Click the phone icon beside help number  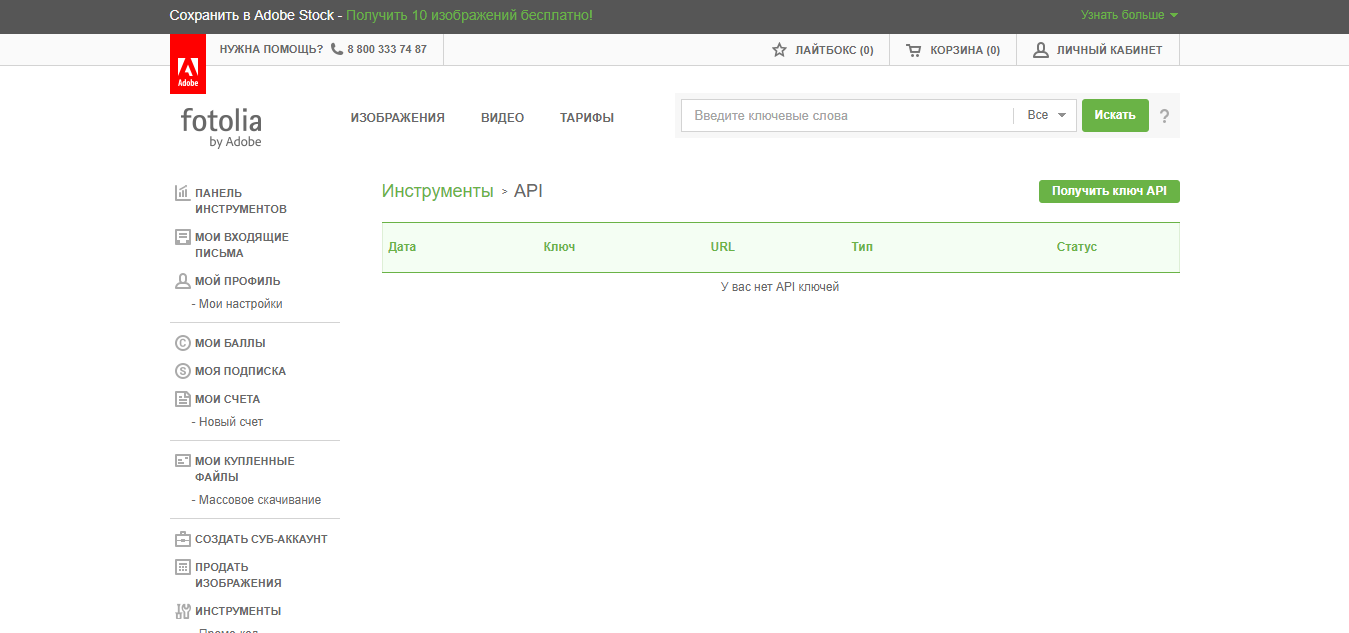click(337, 49)
